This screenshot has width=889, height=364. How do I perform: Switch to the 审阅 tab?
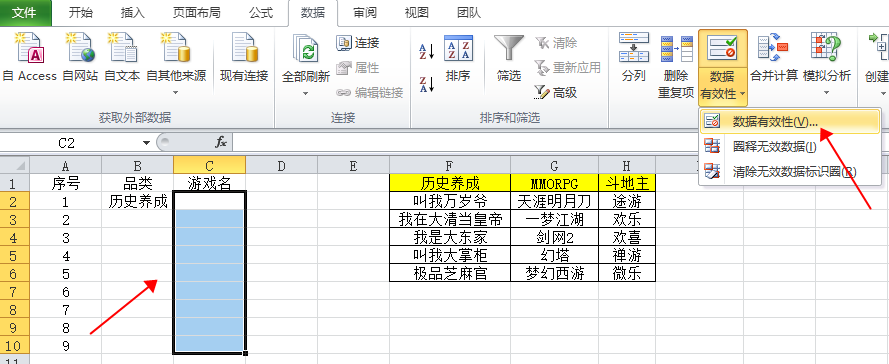point(365,12)
